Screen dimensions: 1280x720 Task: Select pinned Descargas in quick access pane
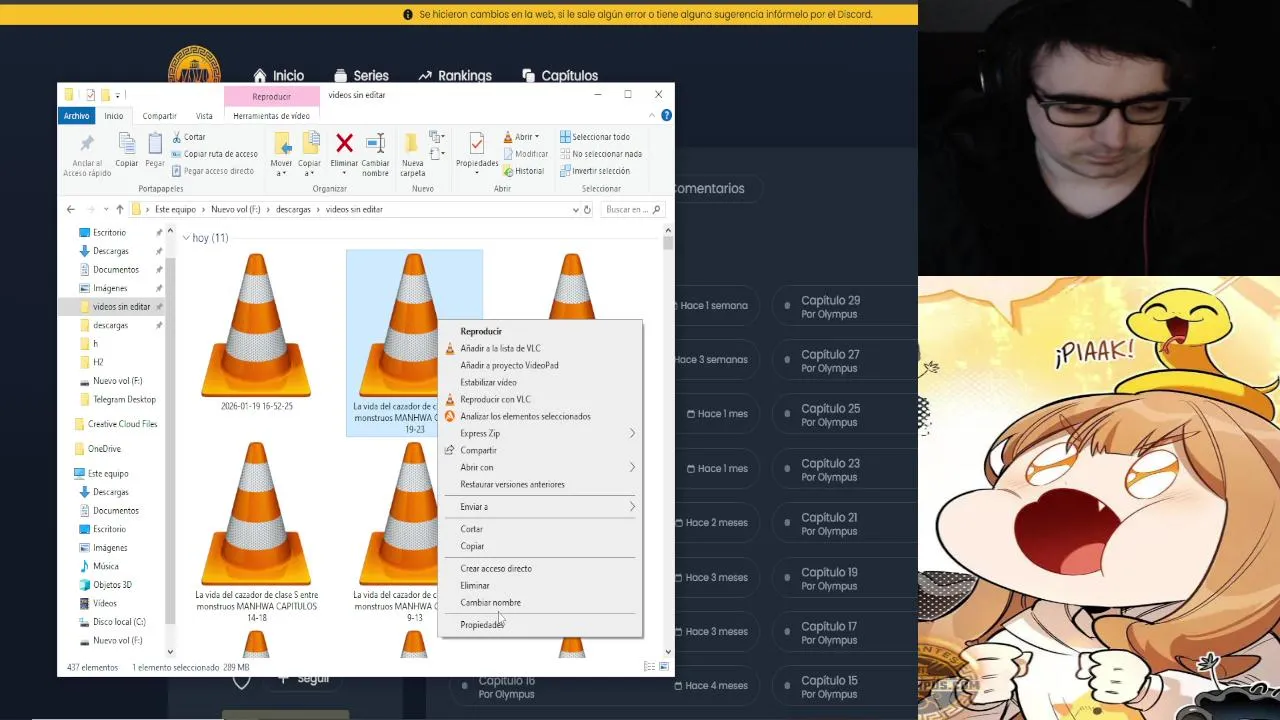[110, 251]
